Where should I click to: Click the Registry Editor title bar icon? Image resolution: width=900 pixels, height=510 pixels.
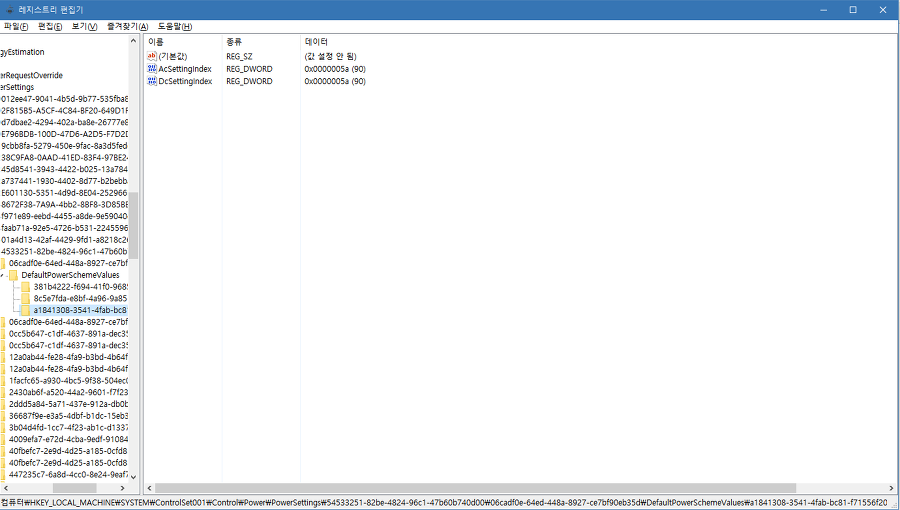tap(9, 9)
